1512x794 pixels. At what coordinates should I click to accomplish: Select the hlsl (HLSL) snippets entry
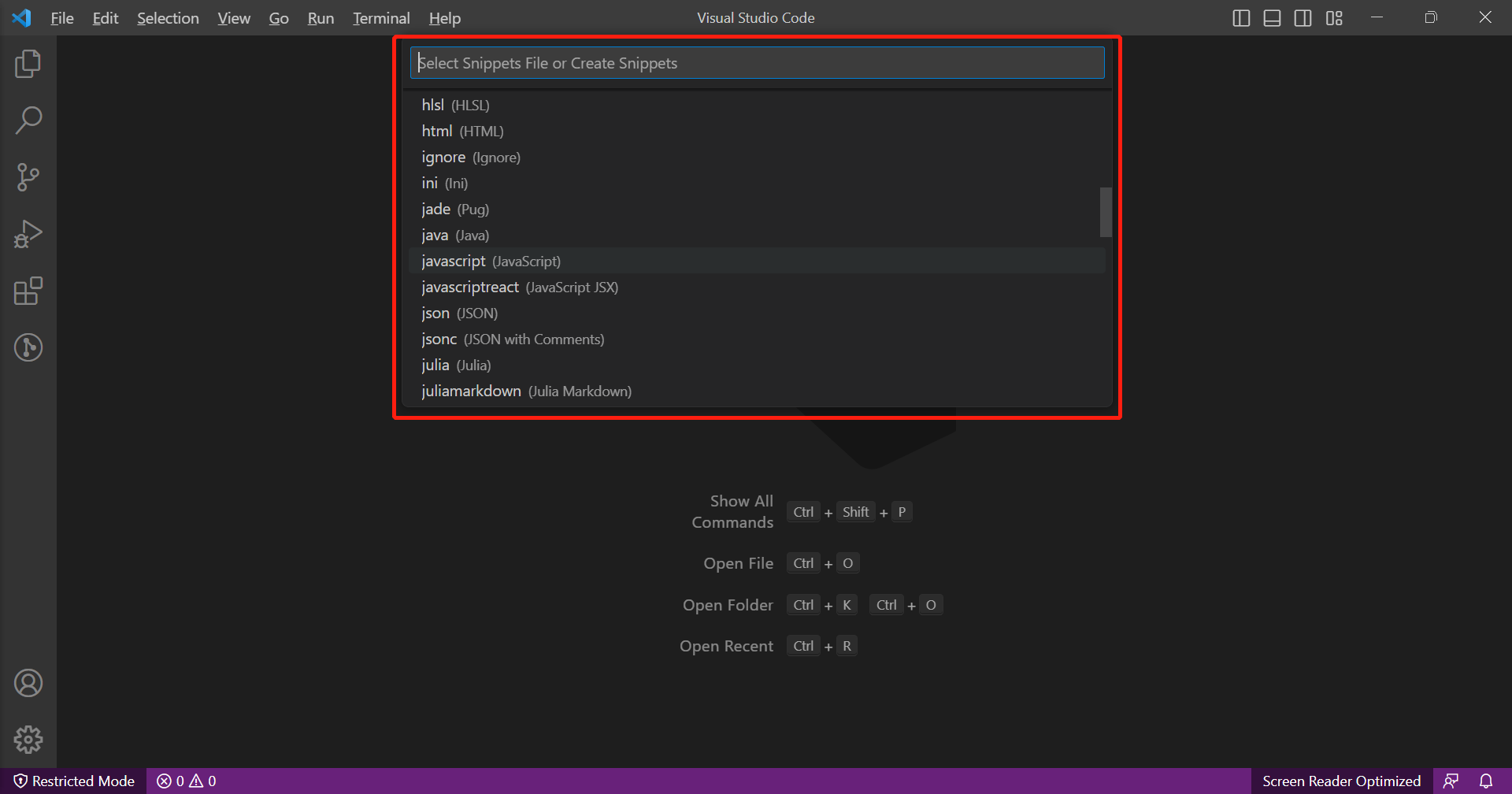coord(757,105)
